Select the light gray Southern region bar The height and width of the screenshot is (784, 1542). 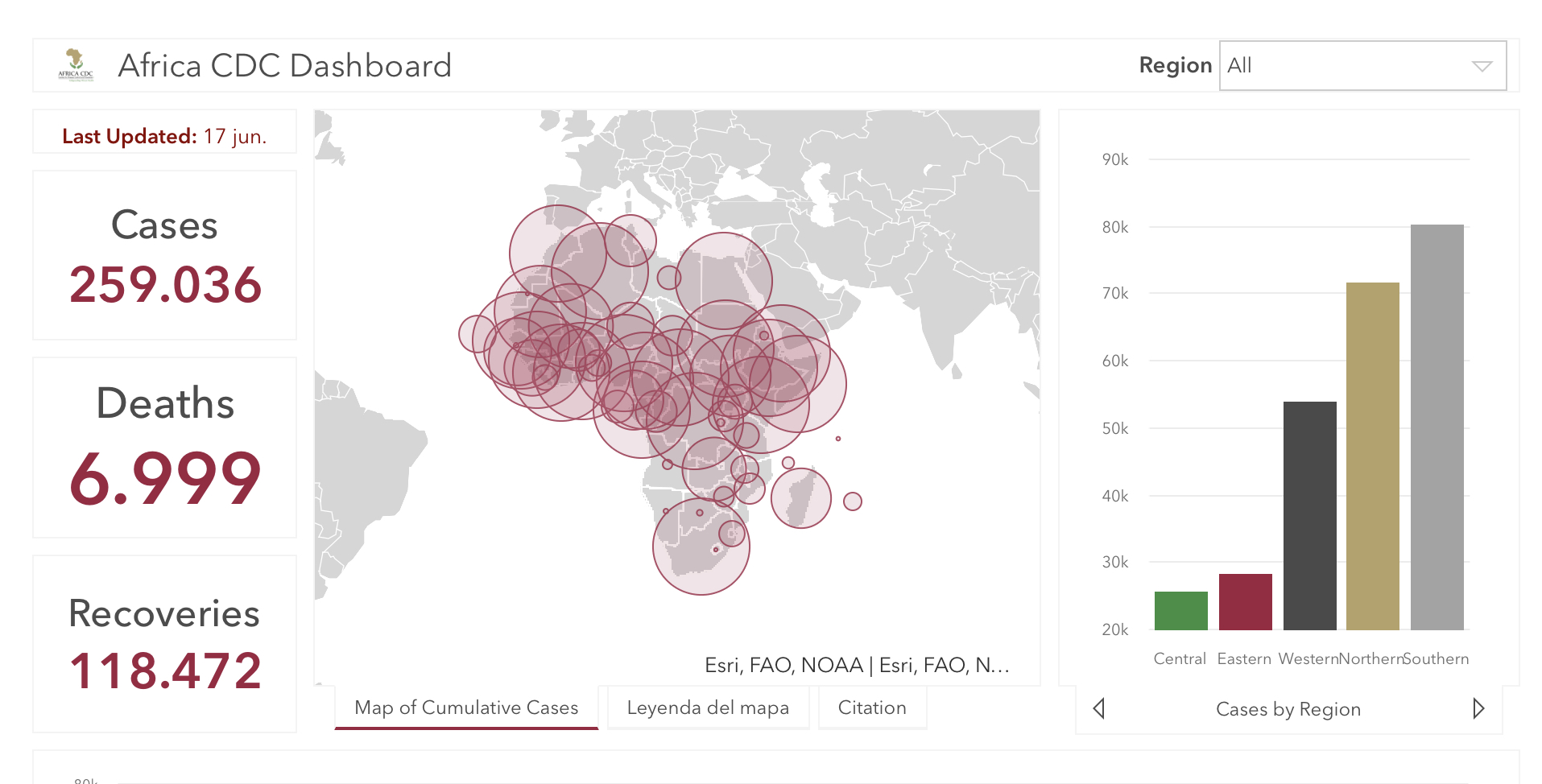(1437, 427)
